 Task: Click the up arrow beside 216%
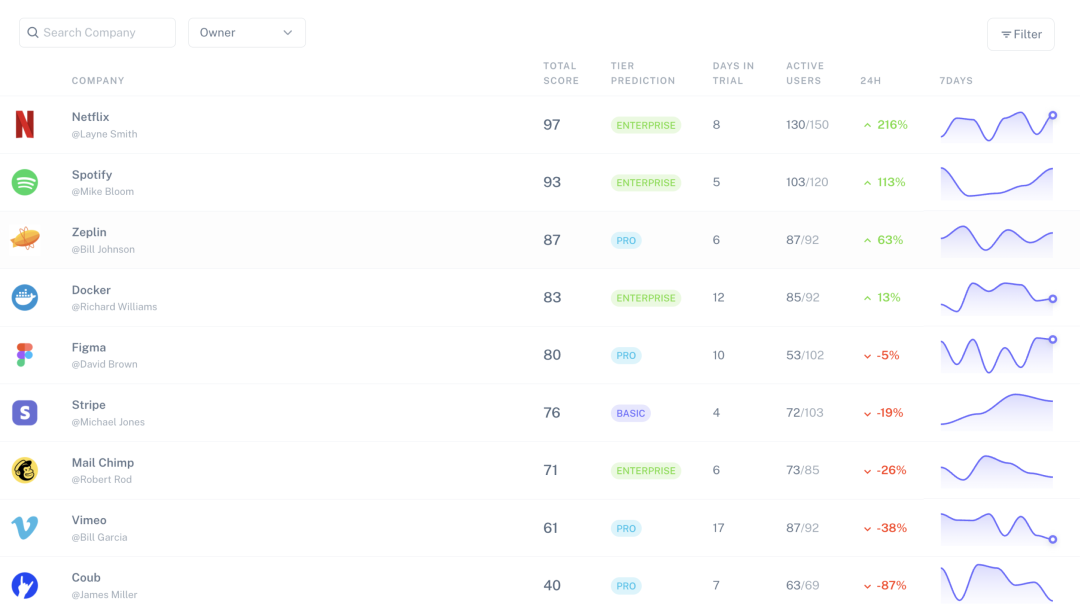pos(867,125)
